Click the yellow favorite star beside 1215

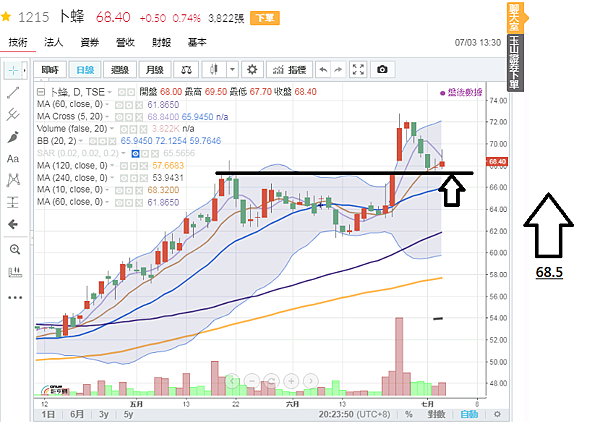coord(6,16)
